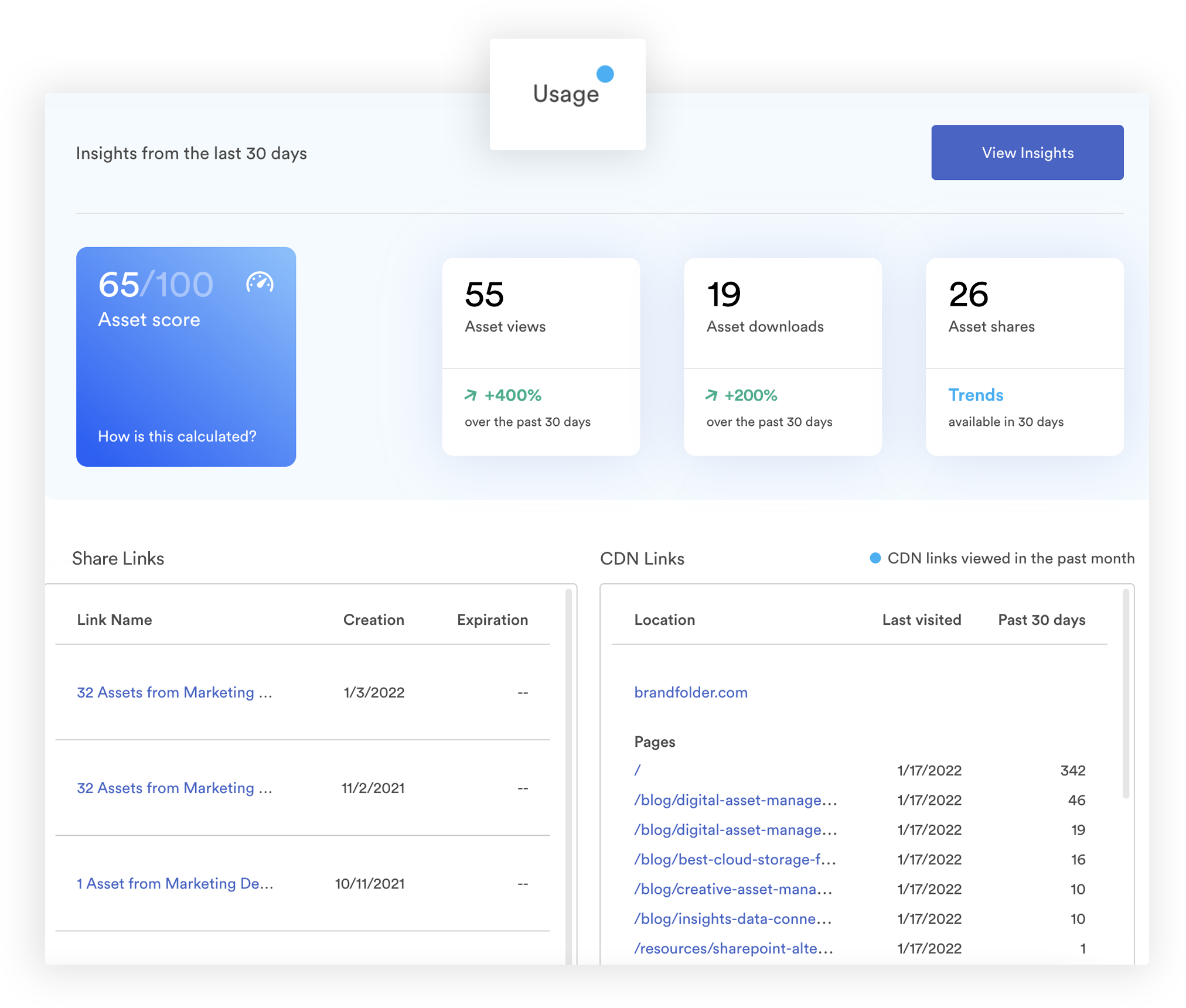
Task: Open blog/digital-asset-manage link with 46 views
Action: [x=735, y=800]
